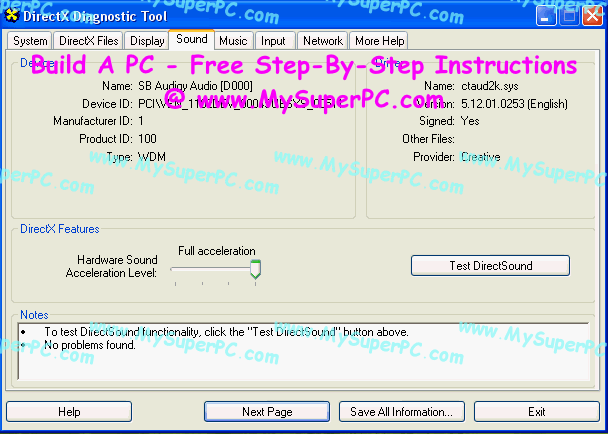Viewport: 608px width, 434px height.
Task: Click the 'Full acceleration' label
Action: pos(217,251)
